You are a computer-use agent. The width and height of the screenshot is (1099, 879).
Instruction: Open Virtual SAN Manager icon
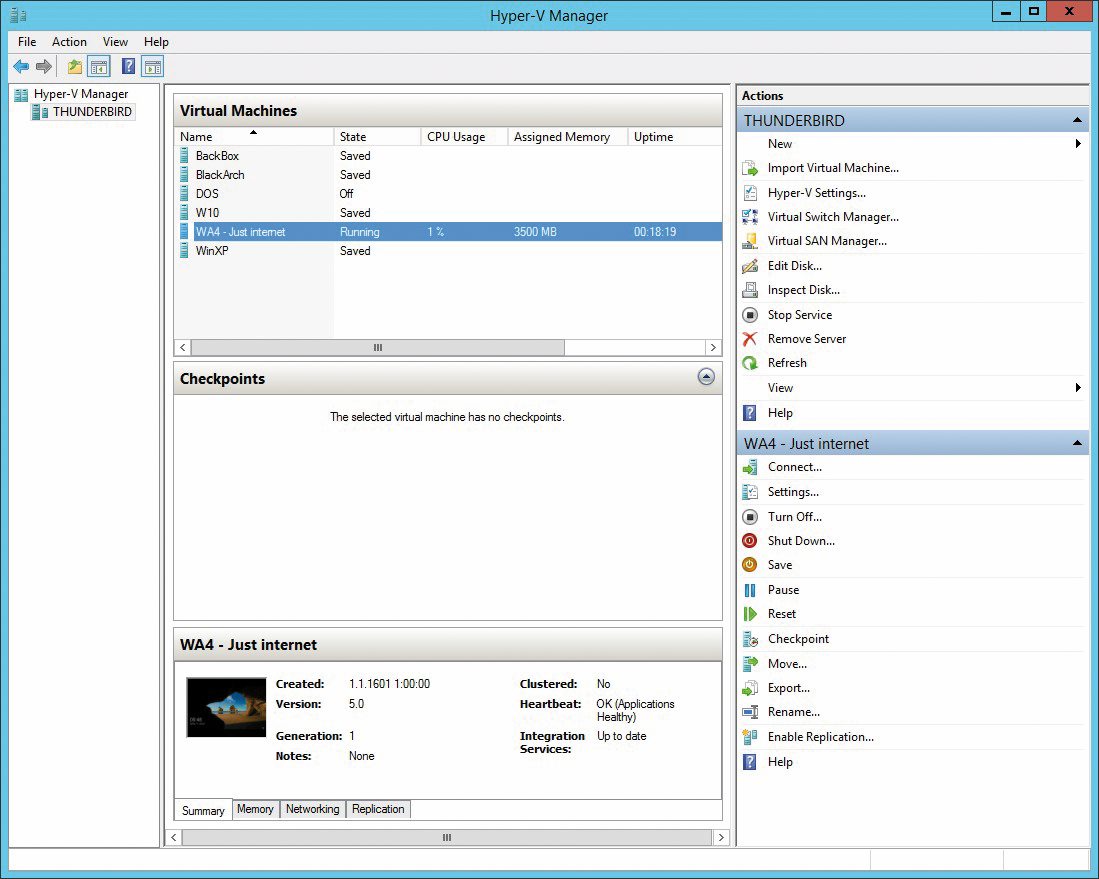pyautogui.click(x=750, y=241)
